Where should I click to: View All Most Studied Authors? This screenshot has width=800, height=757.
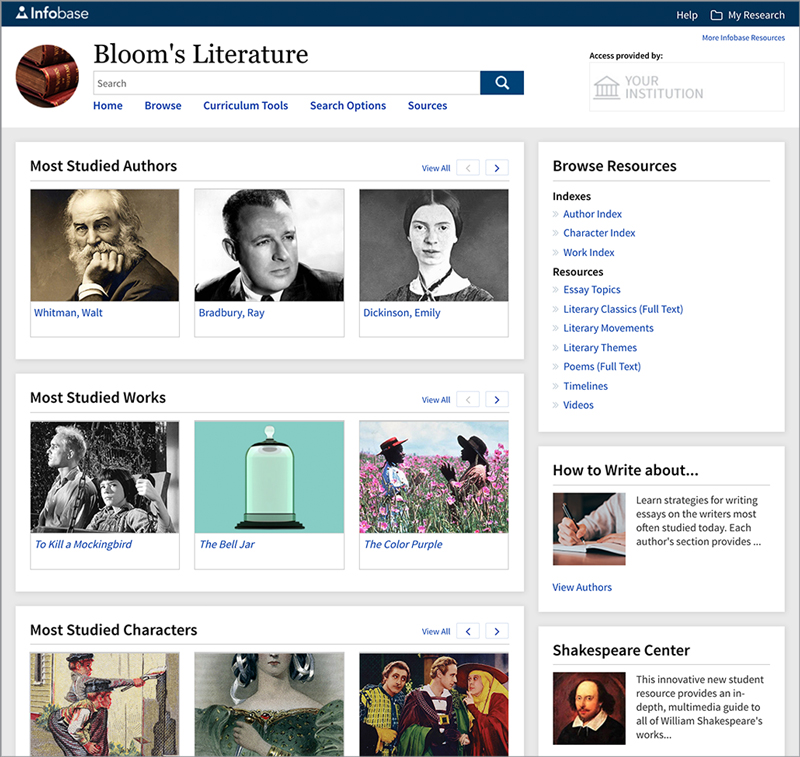tap(436, 168)
